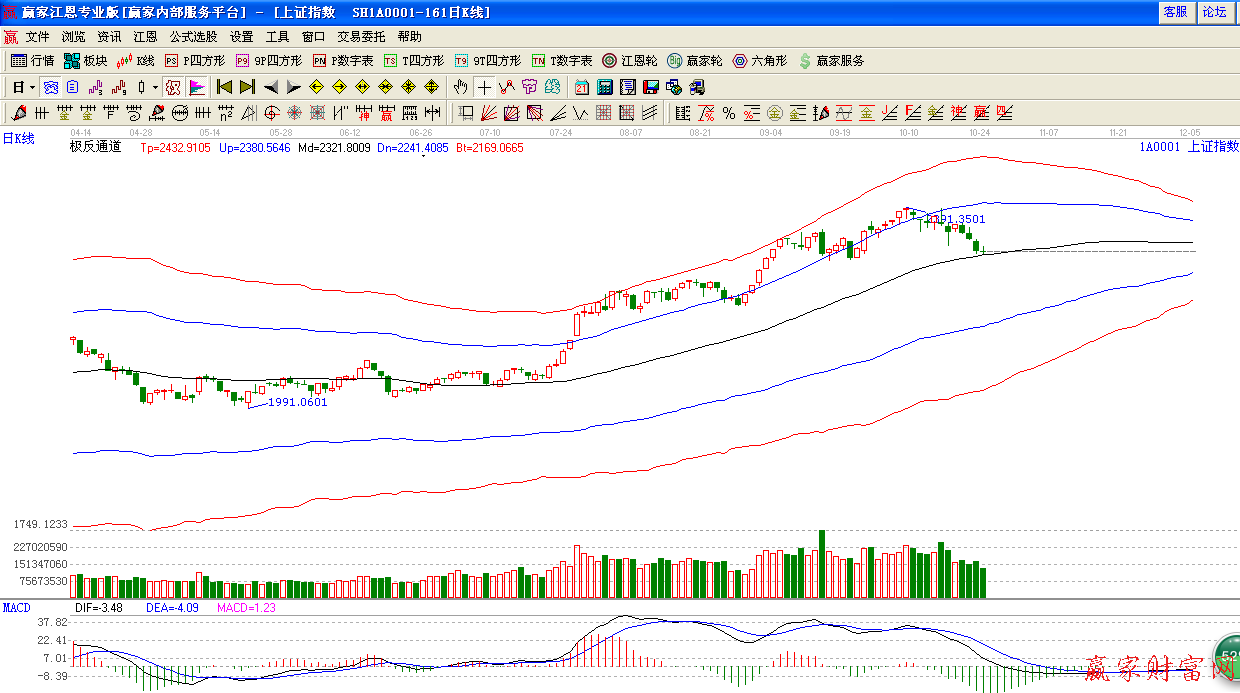Image resolution: width=1240 pixels, height=693 pixels.
Task: Jump to first bar with skip-back arrow
Action: pyautogui.click(x=224, y=87)
